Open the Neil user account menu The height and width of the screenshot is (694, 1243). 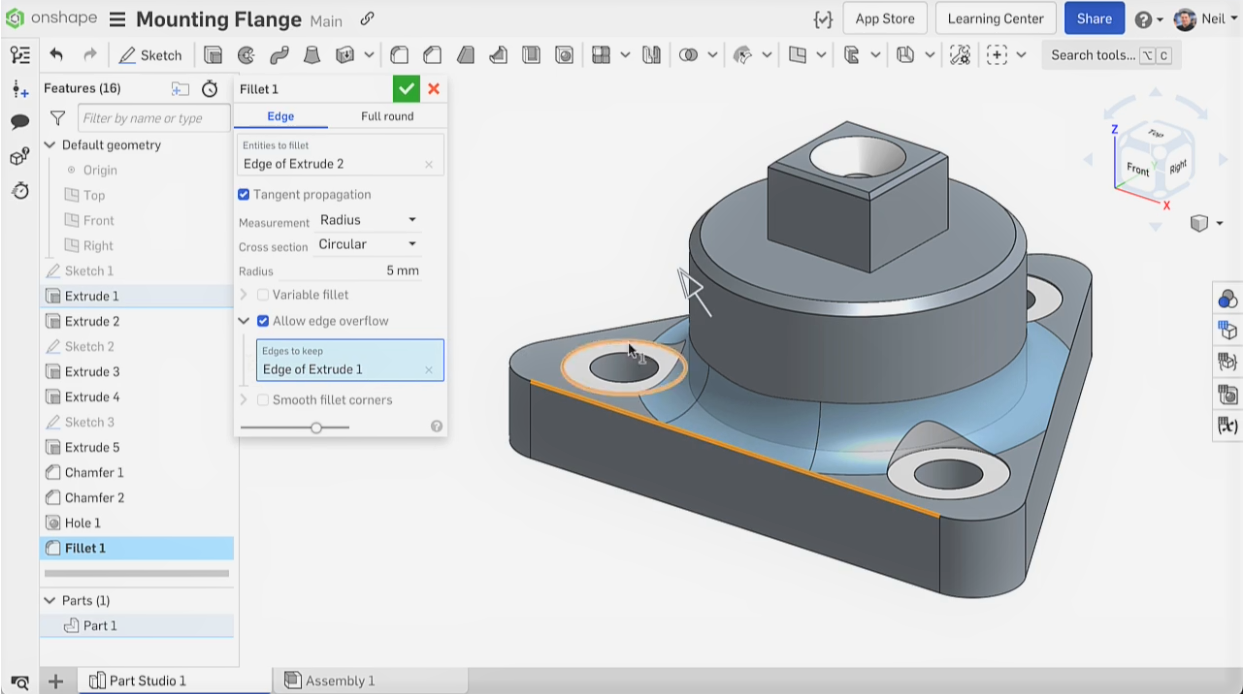[x=1206, y=19]
